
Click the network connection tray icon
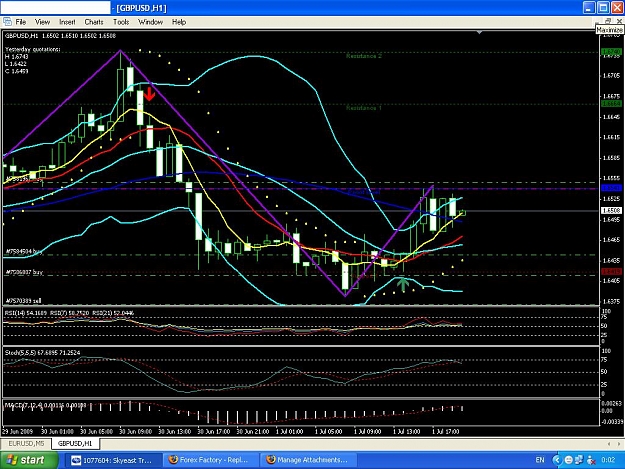[579, 460]
